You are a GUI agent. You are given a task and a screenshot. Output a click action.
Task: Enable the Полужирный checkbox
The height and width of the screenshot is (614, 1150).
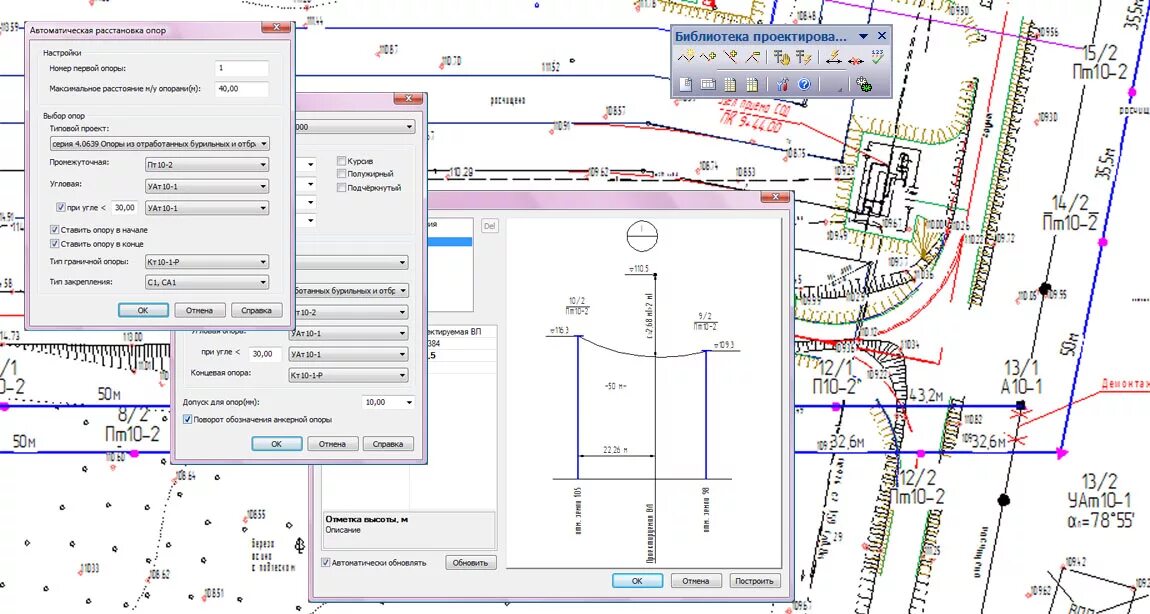(x=341, y=174)
